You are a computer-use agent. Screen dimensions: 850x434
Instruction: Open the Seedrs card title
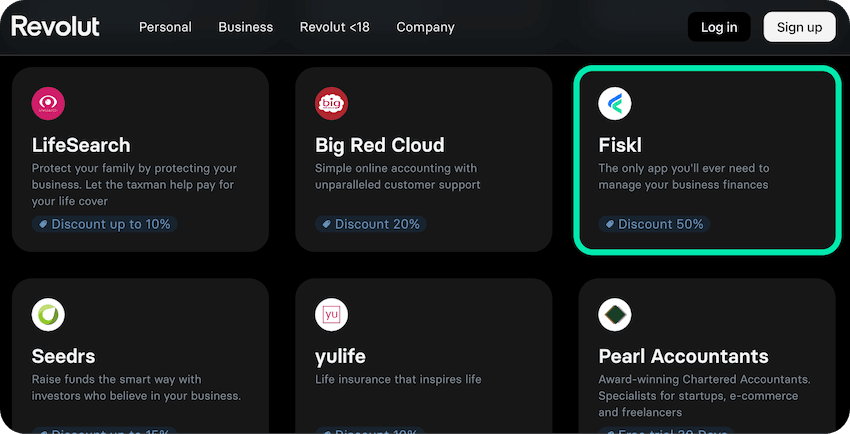(x=63, y=356)
